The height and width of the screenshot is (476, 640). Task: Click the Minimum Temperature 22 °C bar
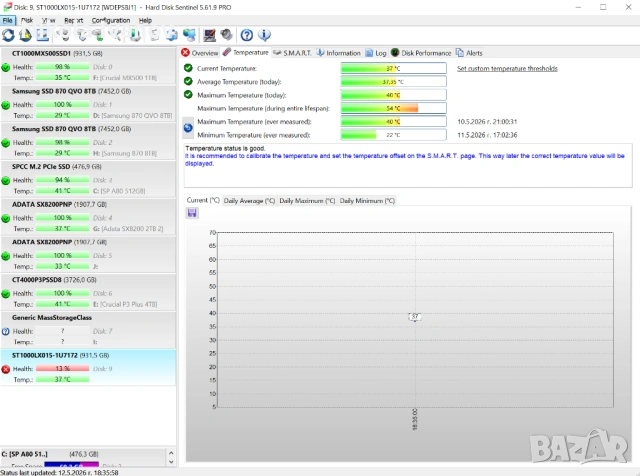(393, 135)
